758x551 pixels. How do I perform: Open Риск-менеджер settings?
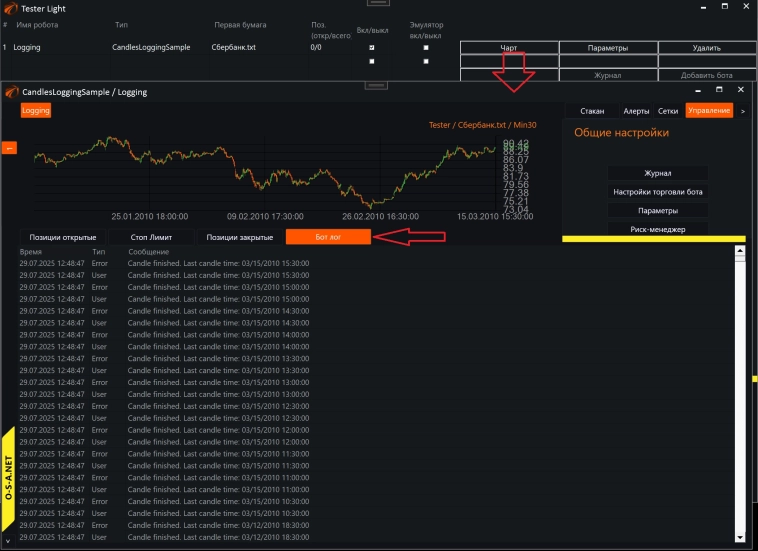point(658,229)
